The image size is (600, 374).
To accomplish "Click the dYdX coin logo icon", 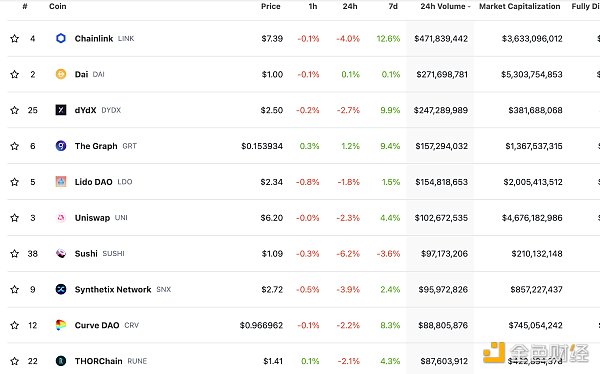I will [x=61, y=110].
